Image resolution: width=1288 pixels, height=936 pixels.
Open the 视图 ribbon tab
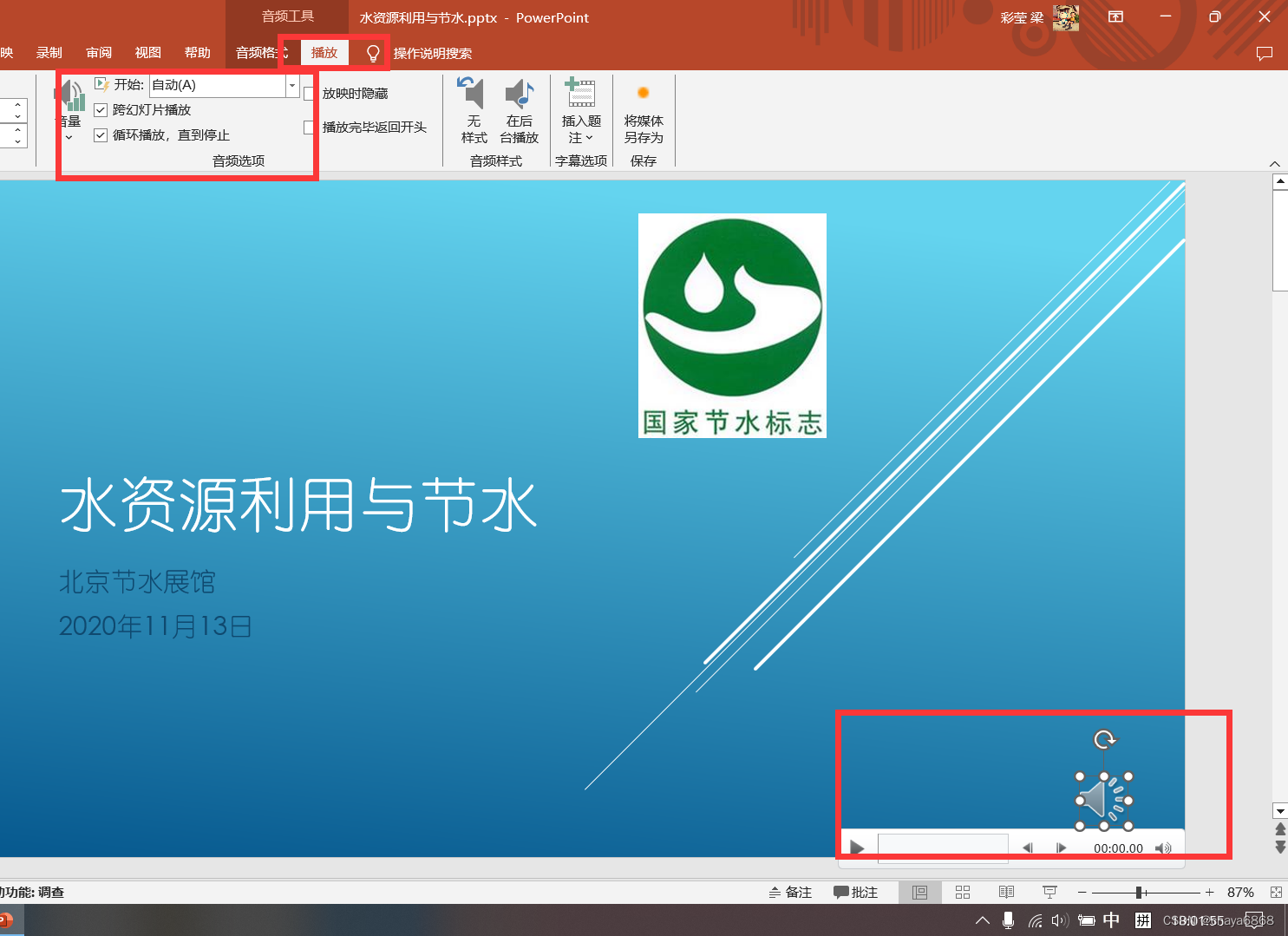point(148,53)
